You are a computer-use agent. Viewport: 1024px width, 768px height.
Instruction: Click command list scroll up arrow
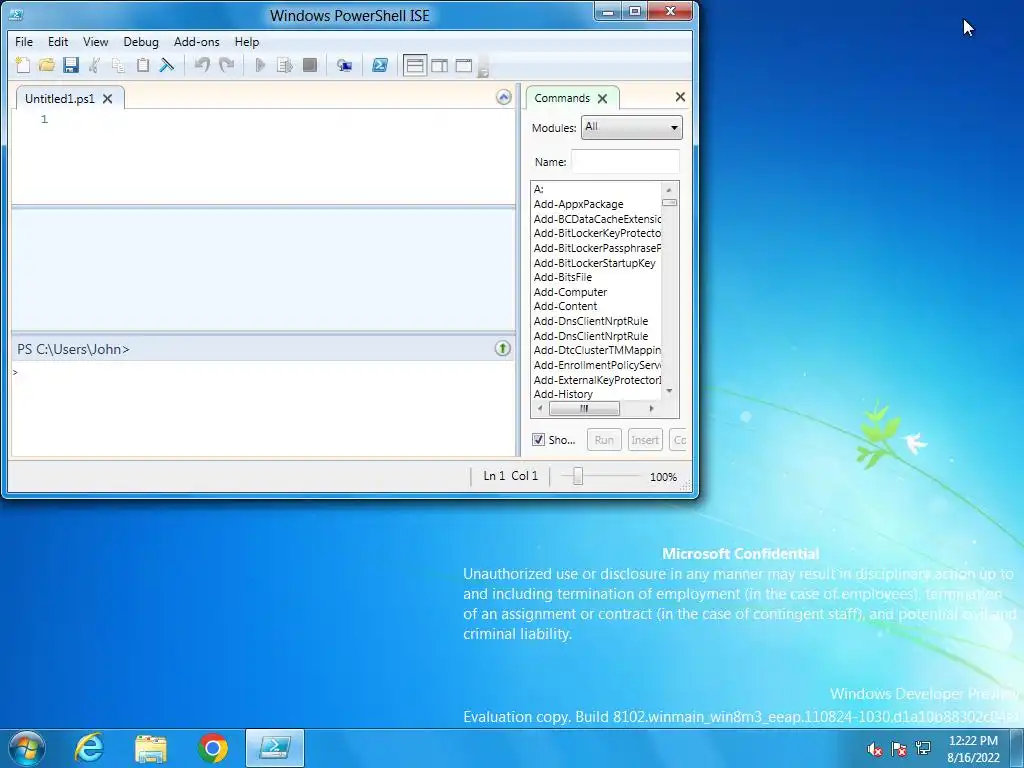coord(669,189)
